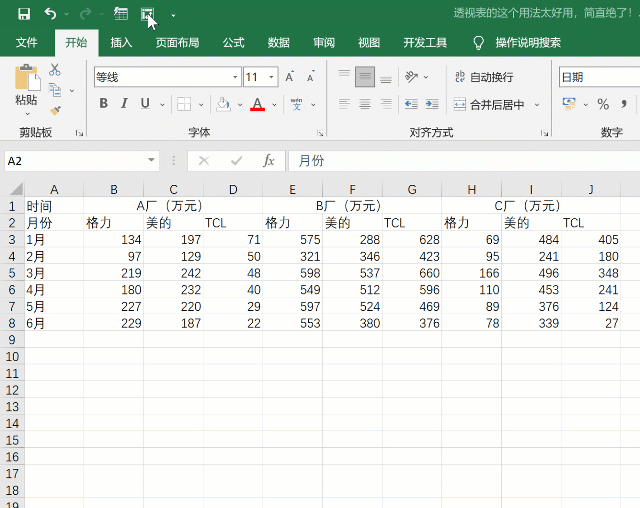Apply percent style
Image resolution: width=640 pixels, height=508 pixels.
[x=603, y=104]
